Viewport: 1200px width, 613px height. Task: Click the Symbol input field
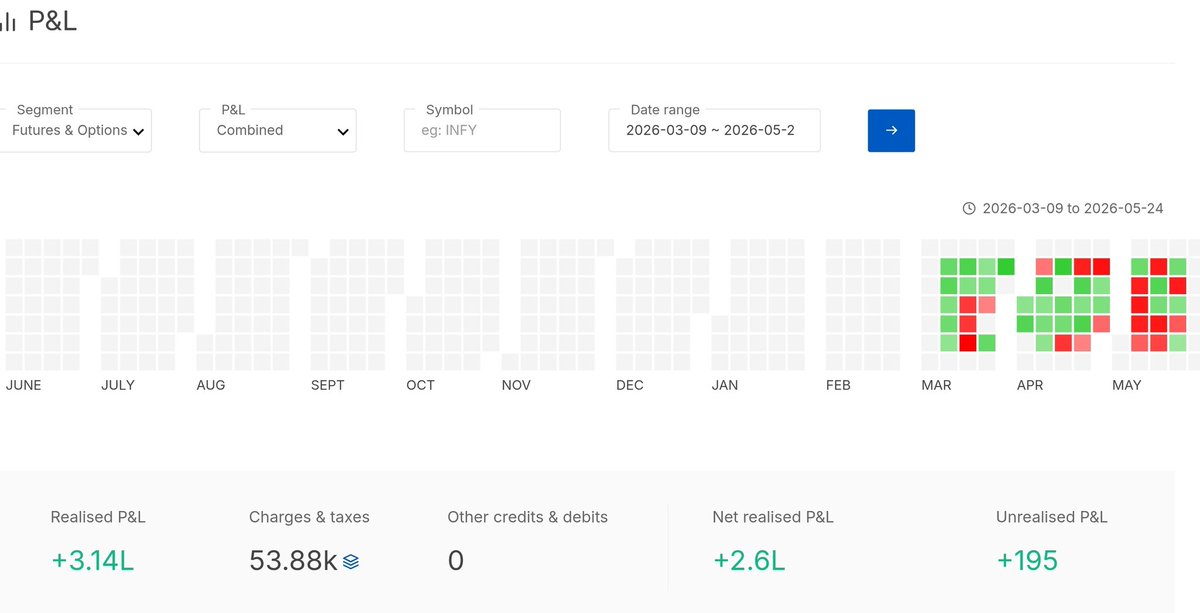pyautogui.click(x=482, y=130)
